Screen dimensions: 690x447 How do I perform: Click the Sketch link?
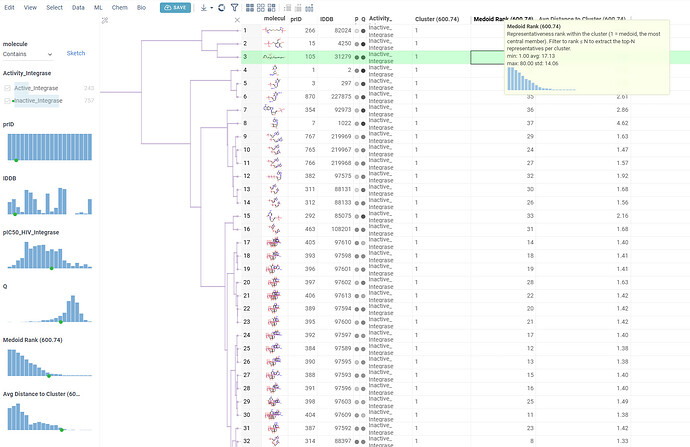coord(76,53)
